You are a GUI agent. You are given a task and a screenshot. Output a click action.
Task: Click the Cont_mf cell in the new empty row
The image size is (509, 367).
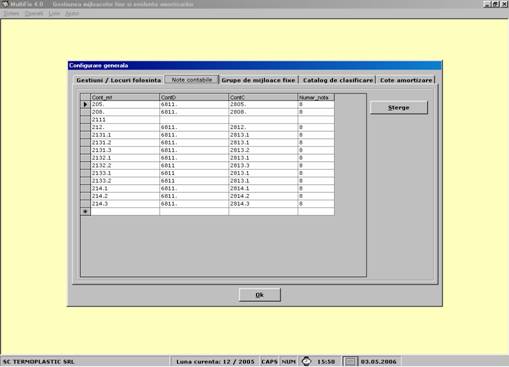125,212
